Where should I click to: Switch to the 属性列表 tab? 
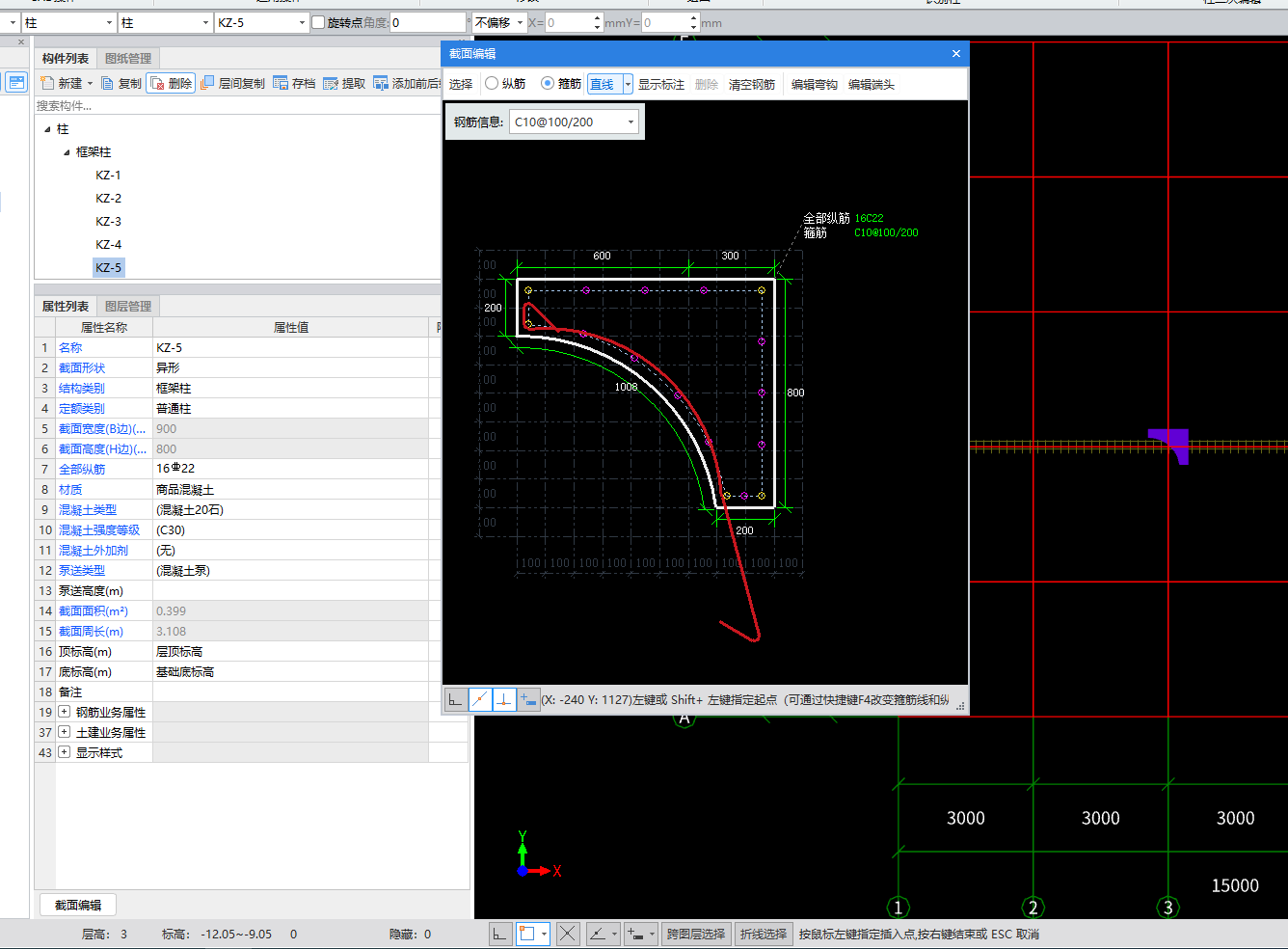point(66,307)
